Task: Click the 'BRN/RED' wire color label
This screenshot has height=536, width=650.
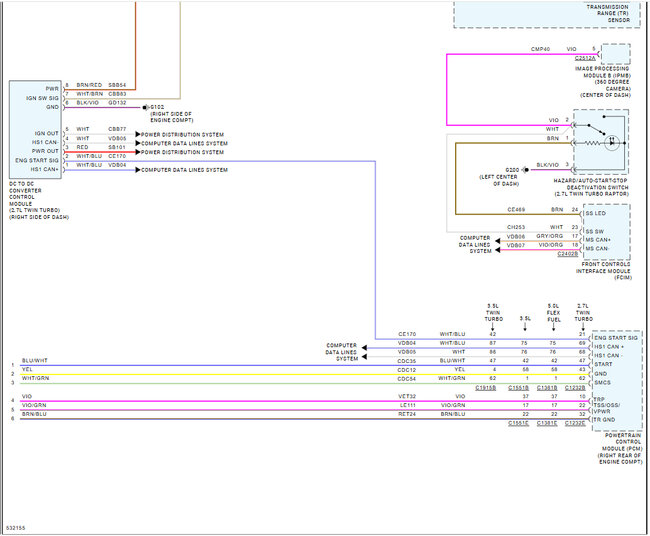Action: (x=89, y=85)
